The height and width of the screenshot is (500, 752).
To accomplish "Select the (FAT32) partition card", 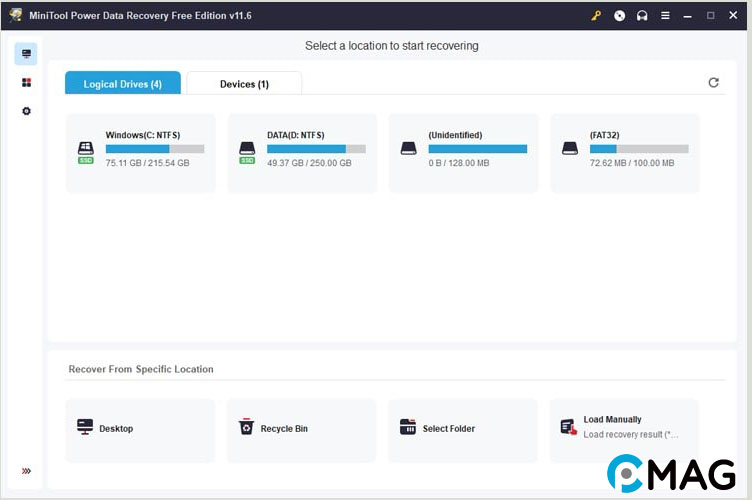I will [625, 153].
